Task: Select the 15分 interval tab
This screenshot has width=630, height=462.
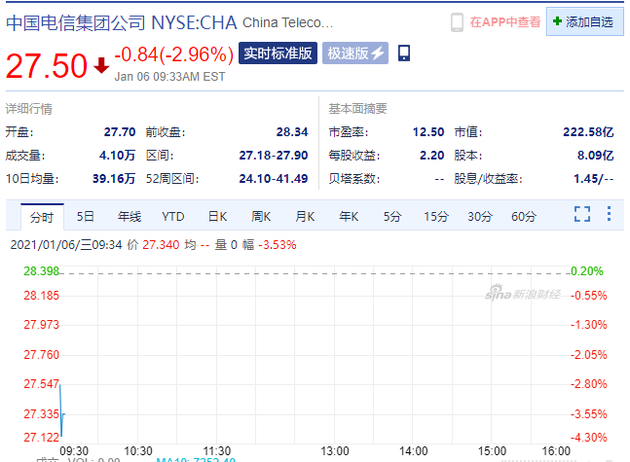Action: (436, 217)
